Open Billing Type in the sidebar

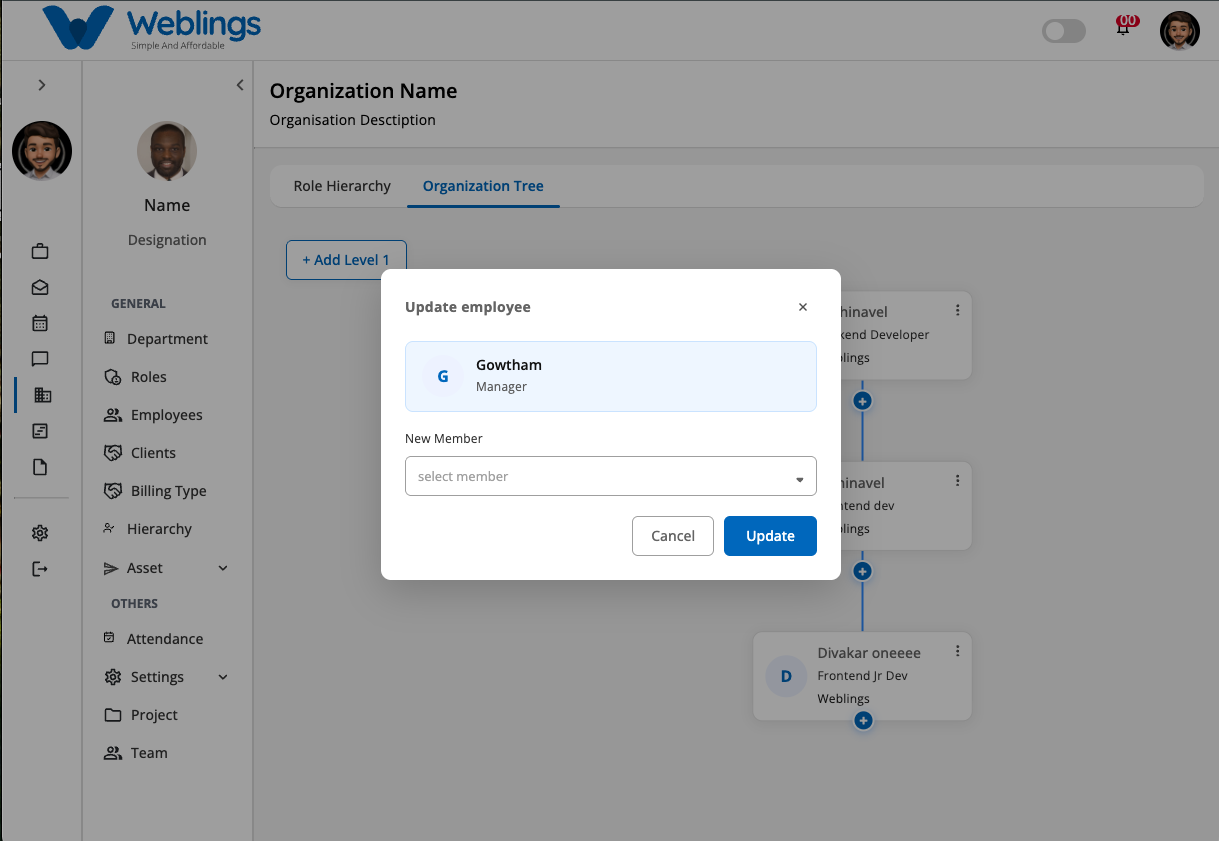point(155,491)
